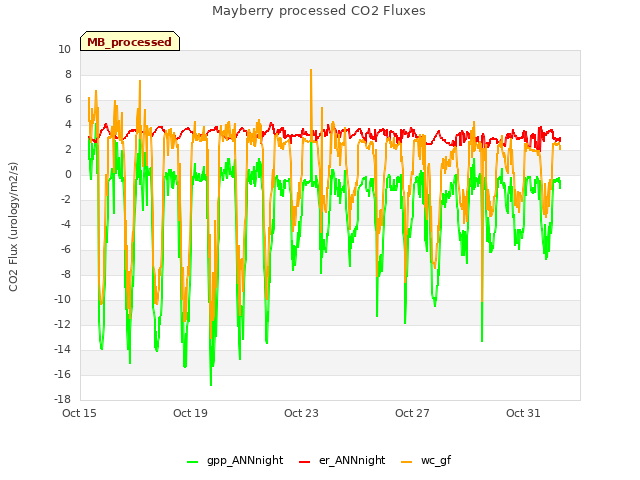Click the chart title Mayberry processed CO2 Fluxes
This screenshot has width=640, height=480.
tap(319, 11)
